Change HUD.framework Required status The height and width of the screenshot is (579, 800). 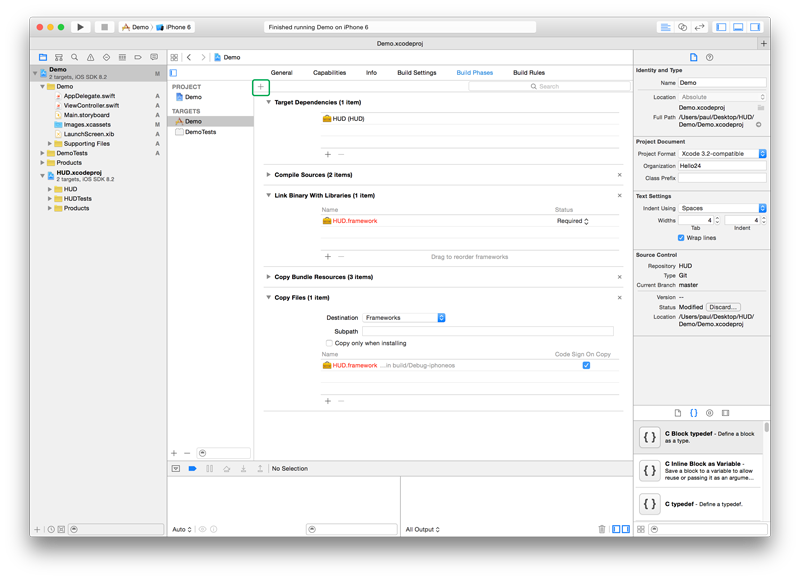tap(572, 221)
